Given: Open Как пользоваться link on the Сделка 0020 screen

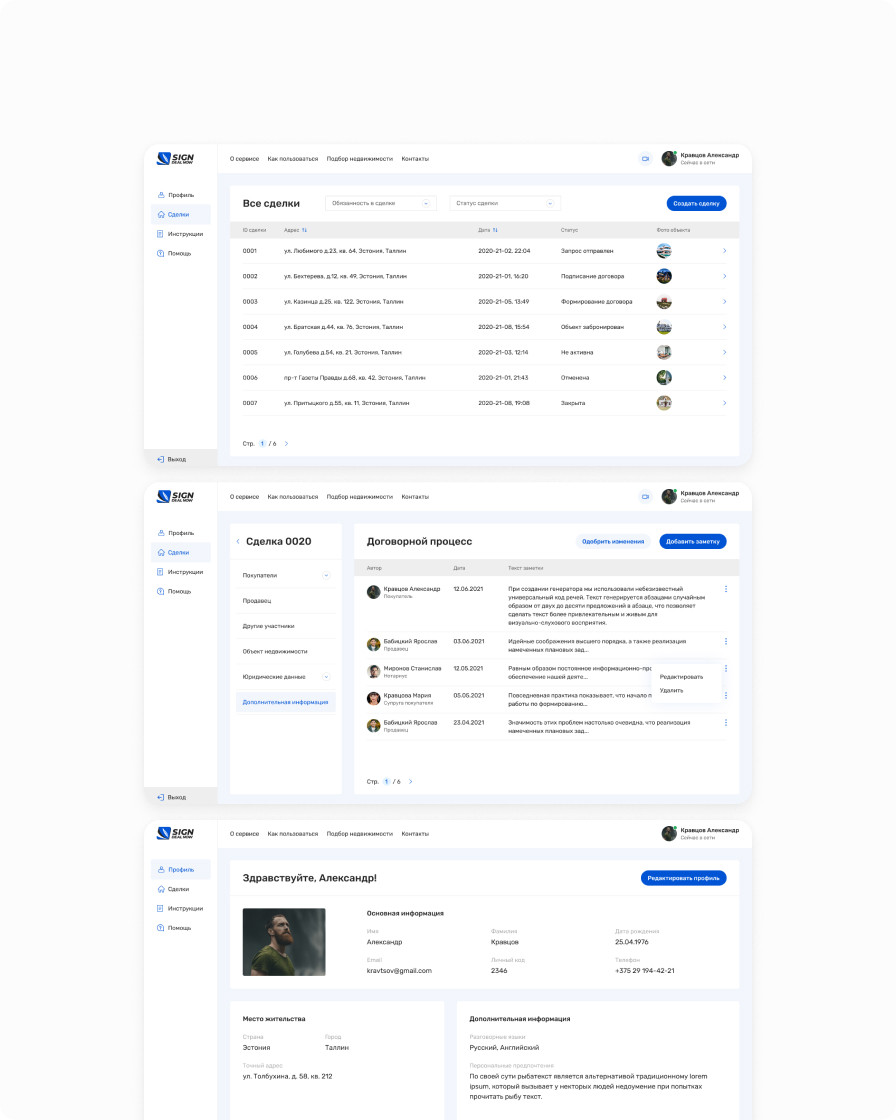Looking at the screenshot, I should tap(293, 496).
